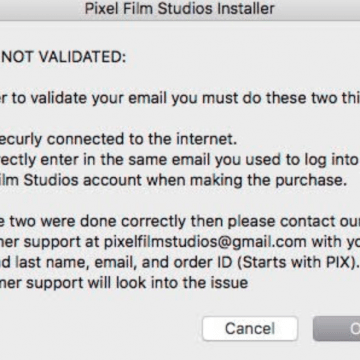Click the Cancel button
The width and height of the screenshot is (360, 360).
point(250,329)
